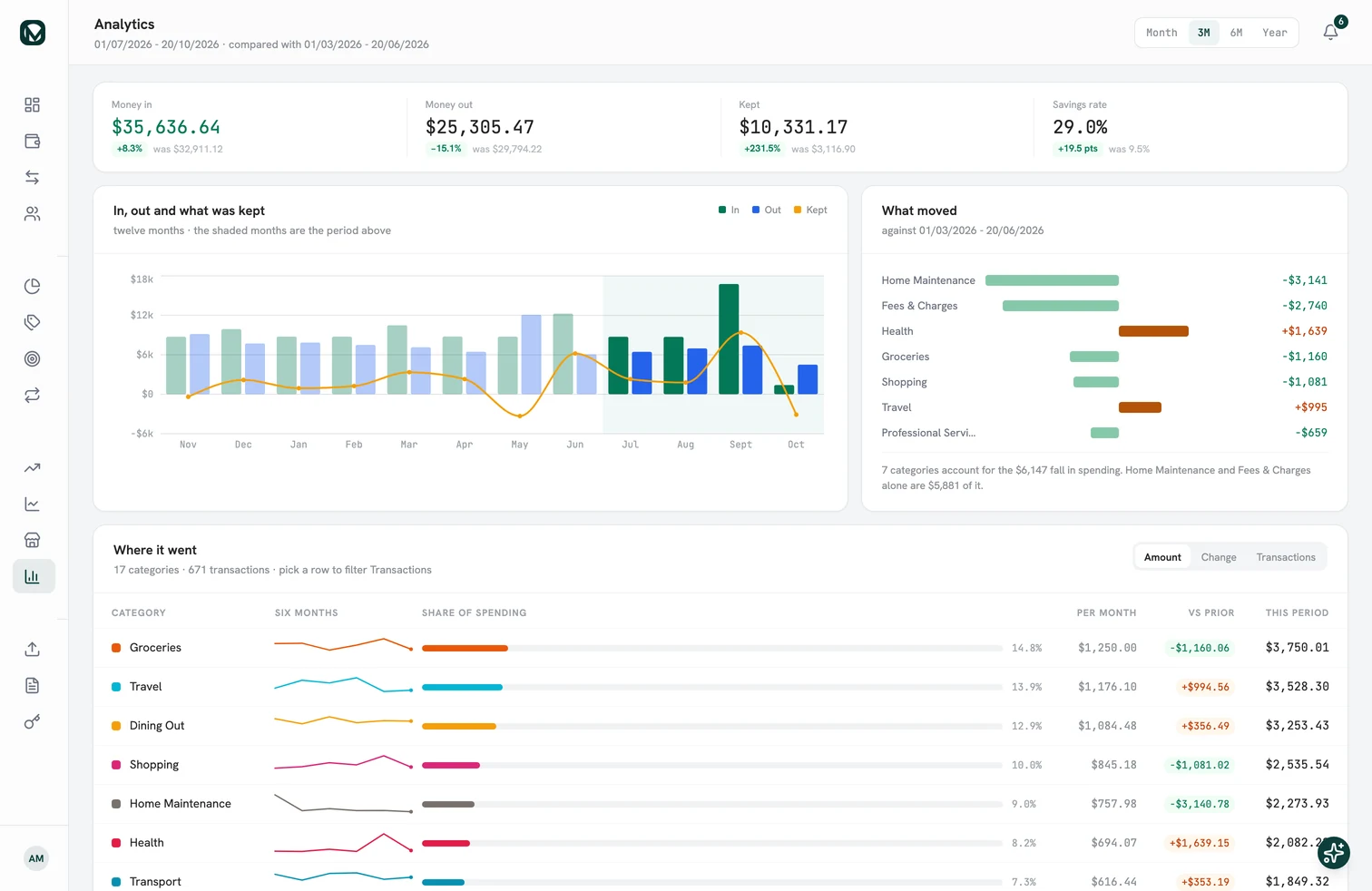Open the AM user avatar
The image size is (1372, 891).
(36, 858)
